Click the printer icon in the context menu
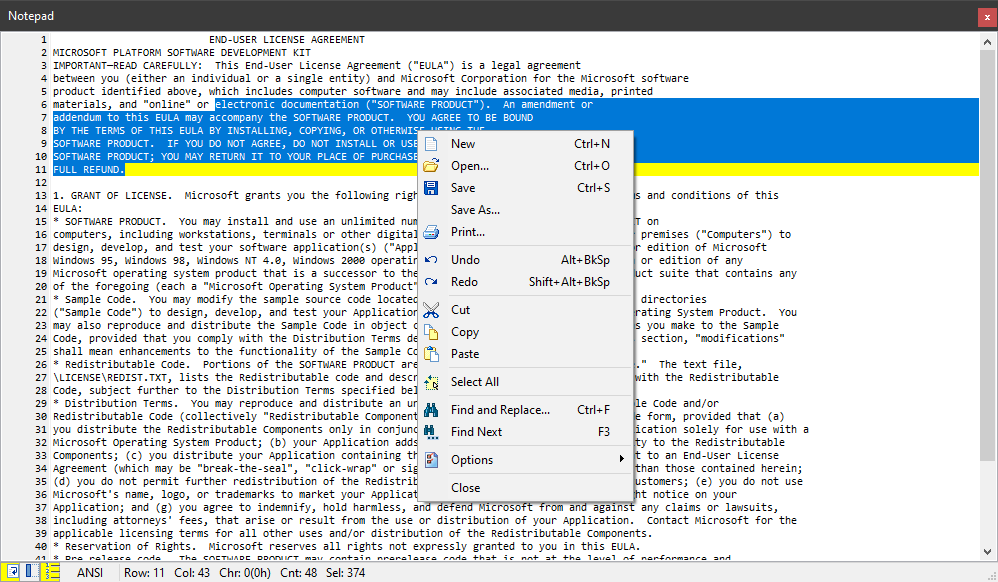The width and height of the screenshot is (998, 582). (x=431, y=232)
